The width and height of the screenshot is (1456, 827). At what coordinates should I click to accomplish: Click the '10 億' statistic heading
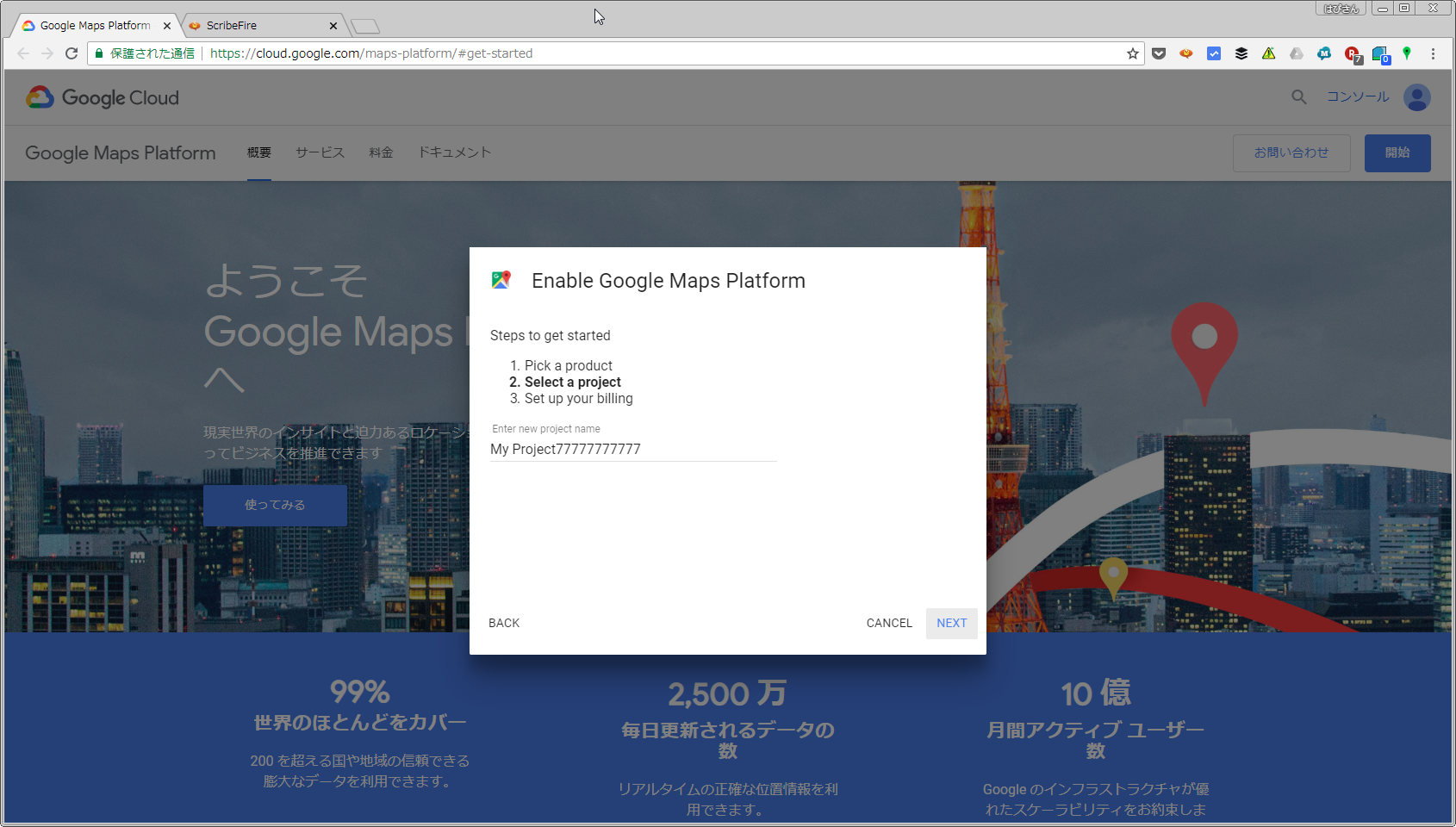[1096, 693]
